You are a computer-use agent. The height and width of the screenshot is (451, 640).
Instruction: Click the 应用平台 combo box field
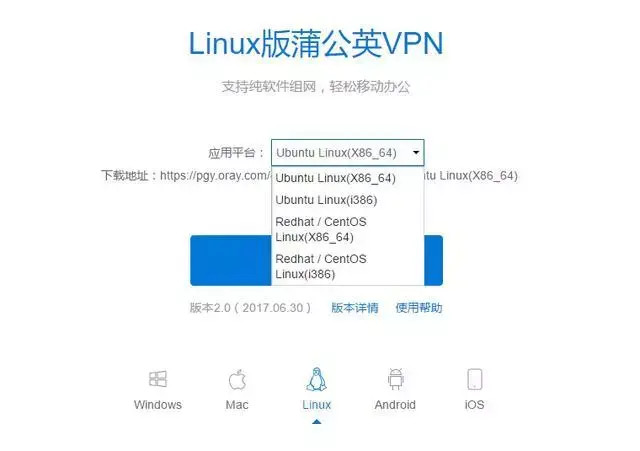(x=348, y=153)
